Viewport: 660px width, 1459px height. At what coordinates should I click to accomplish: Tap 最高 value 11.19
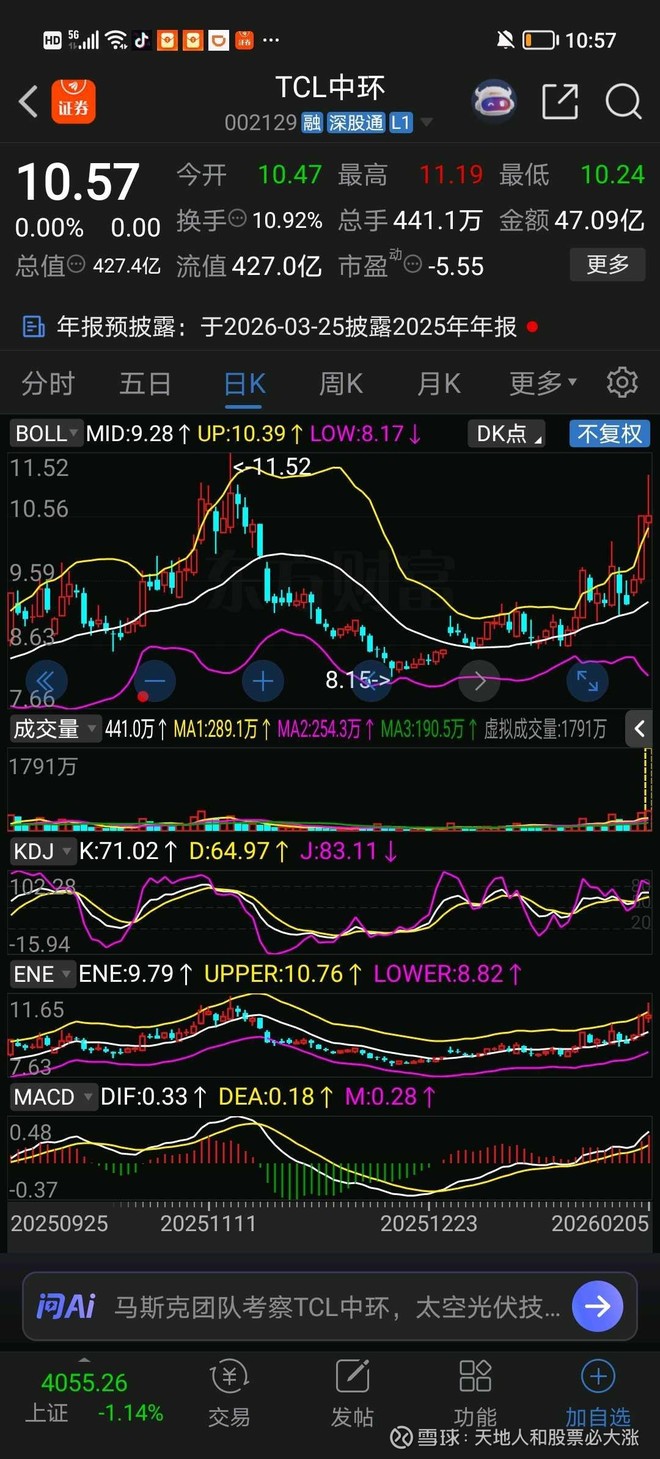(x=450, y=175)
